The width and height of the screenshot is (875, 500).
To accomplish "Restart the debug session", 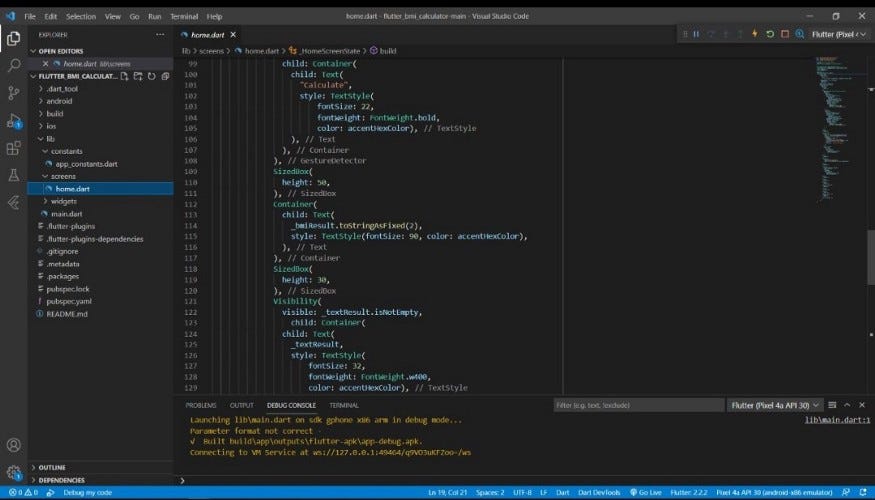I will click(770, 34).
